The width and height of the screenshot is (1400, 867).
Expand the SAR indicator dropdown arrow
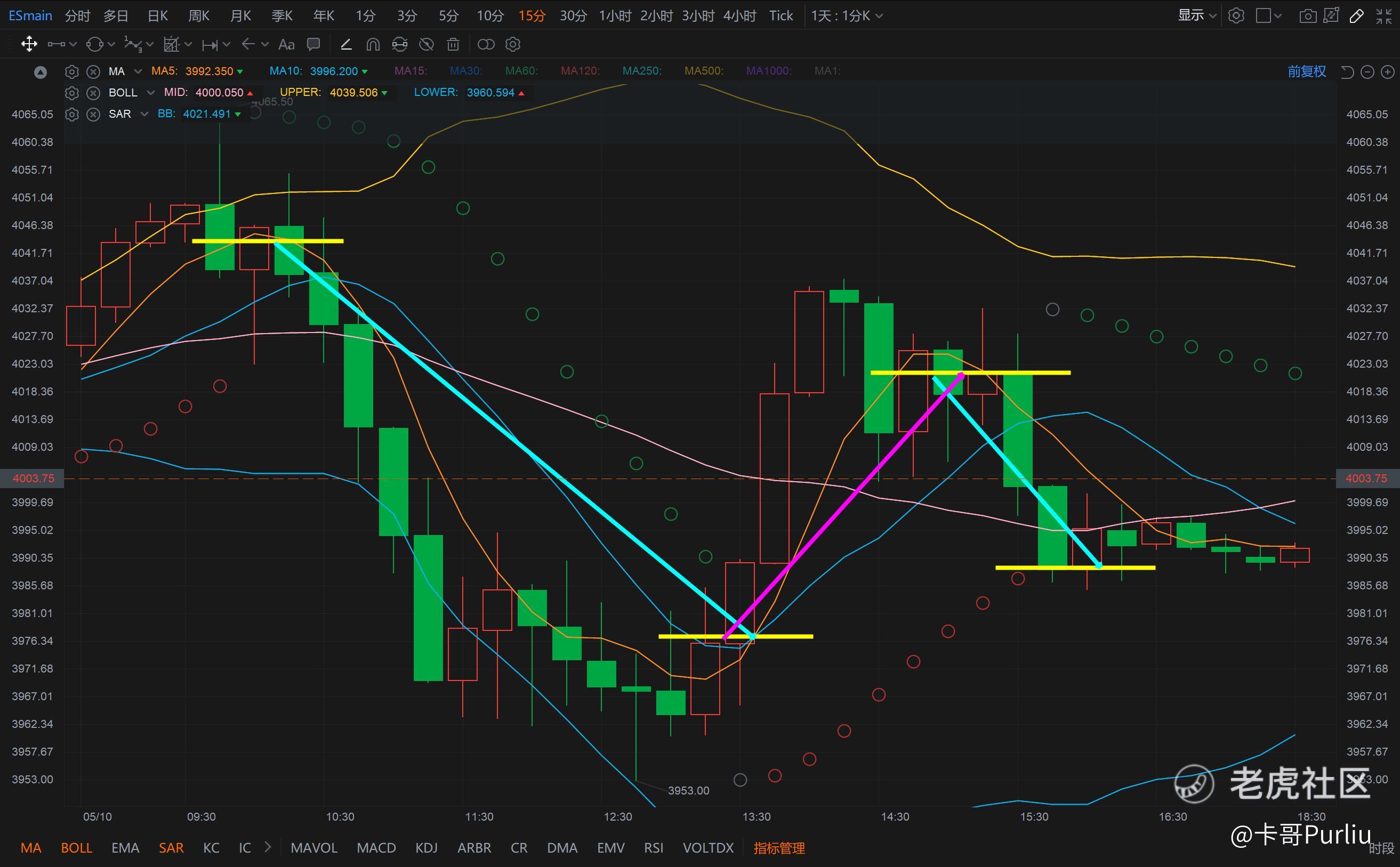pyautogui.click(x=144, y=115)
